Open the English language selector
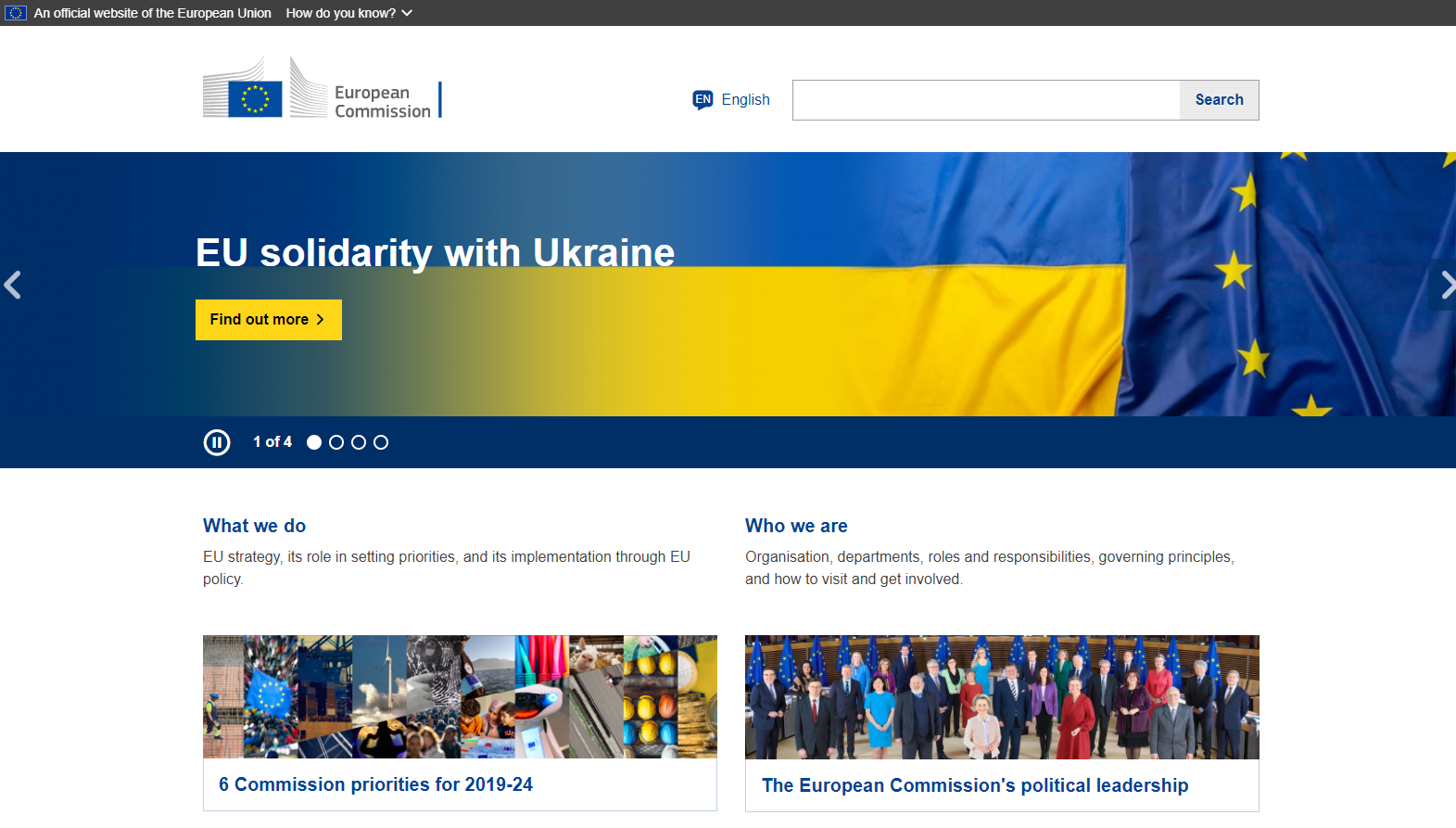The image size is (1456, 828). coord(731,99)
